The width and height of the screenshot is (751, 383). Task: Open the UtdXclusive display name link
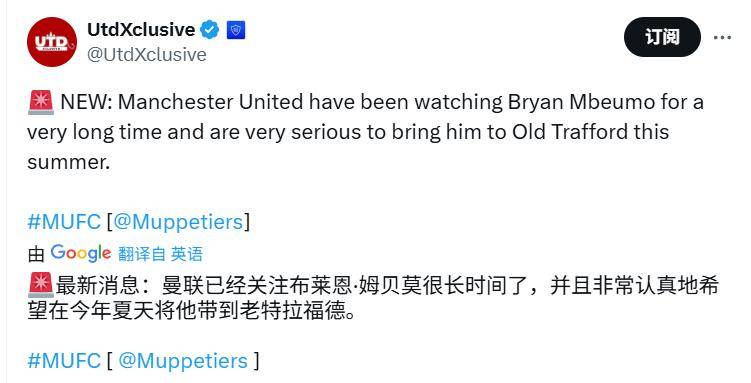point(141,30)
